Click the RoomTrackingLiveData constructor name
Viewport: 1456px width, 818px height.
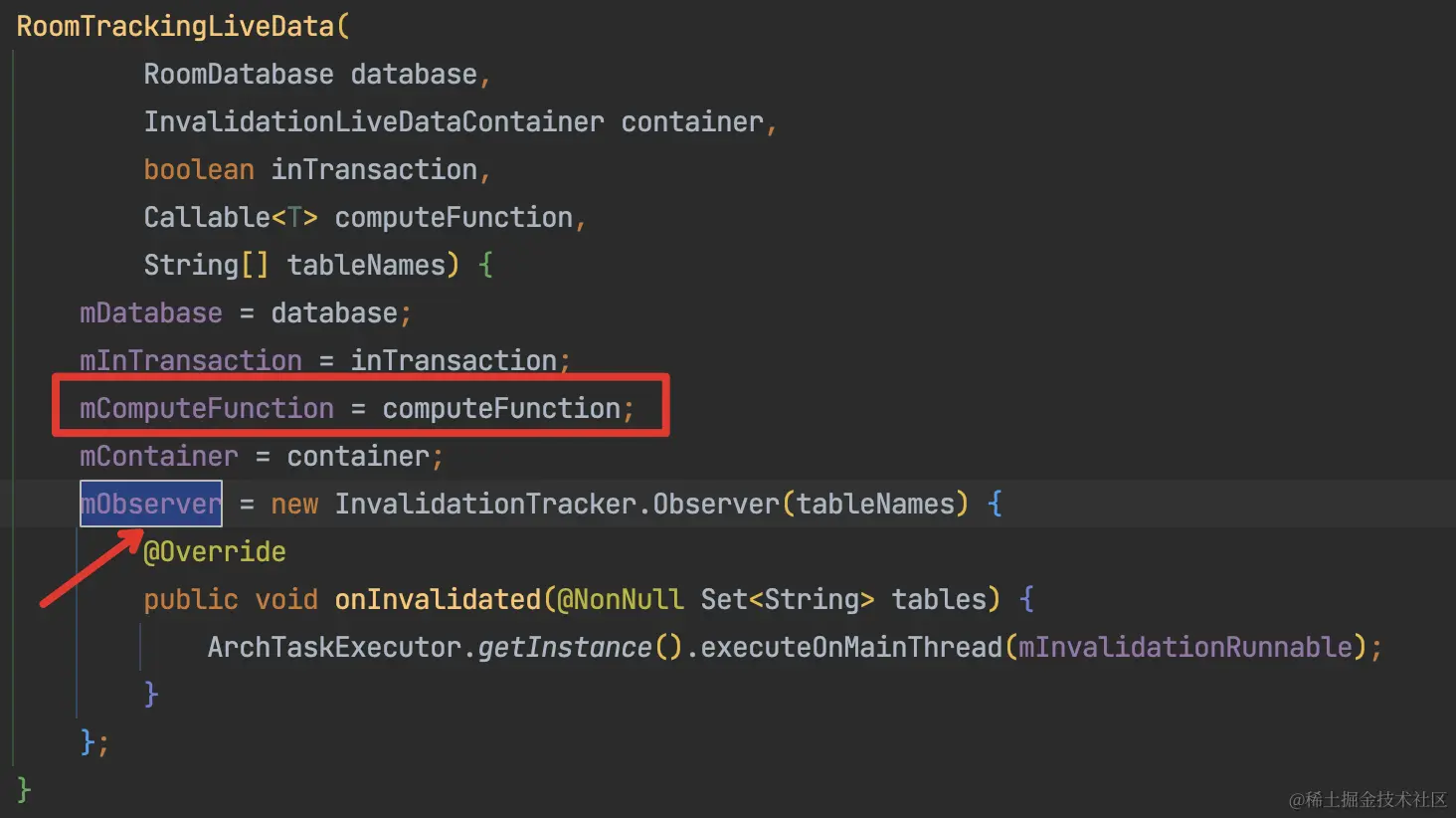pyautogui.click(x=175, y=26)
